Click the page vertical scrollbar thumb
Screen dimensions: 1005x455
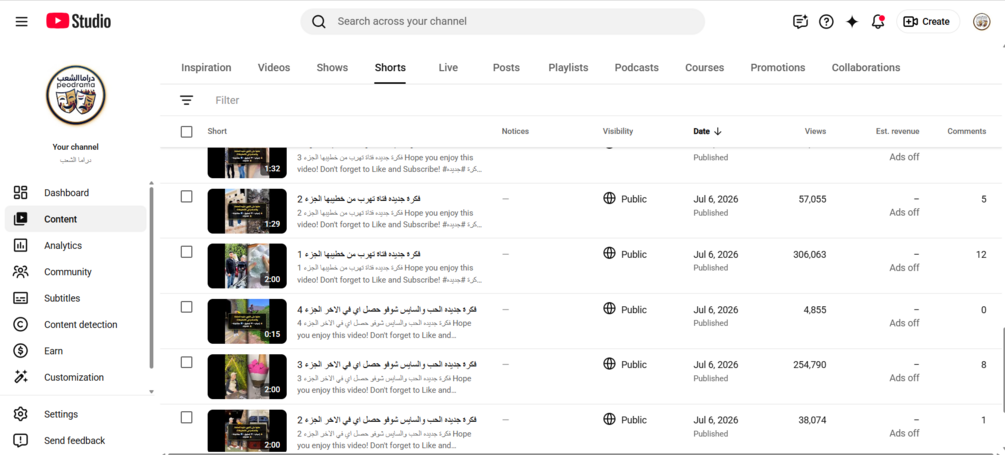click(1002, 370)
